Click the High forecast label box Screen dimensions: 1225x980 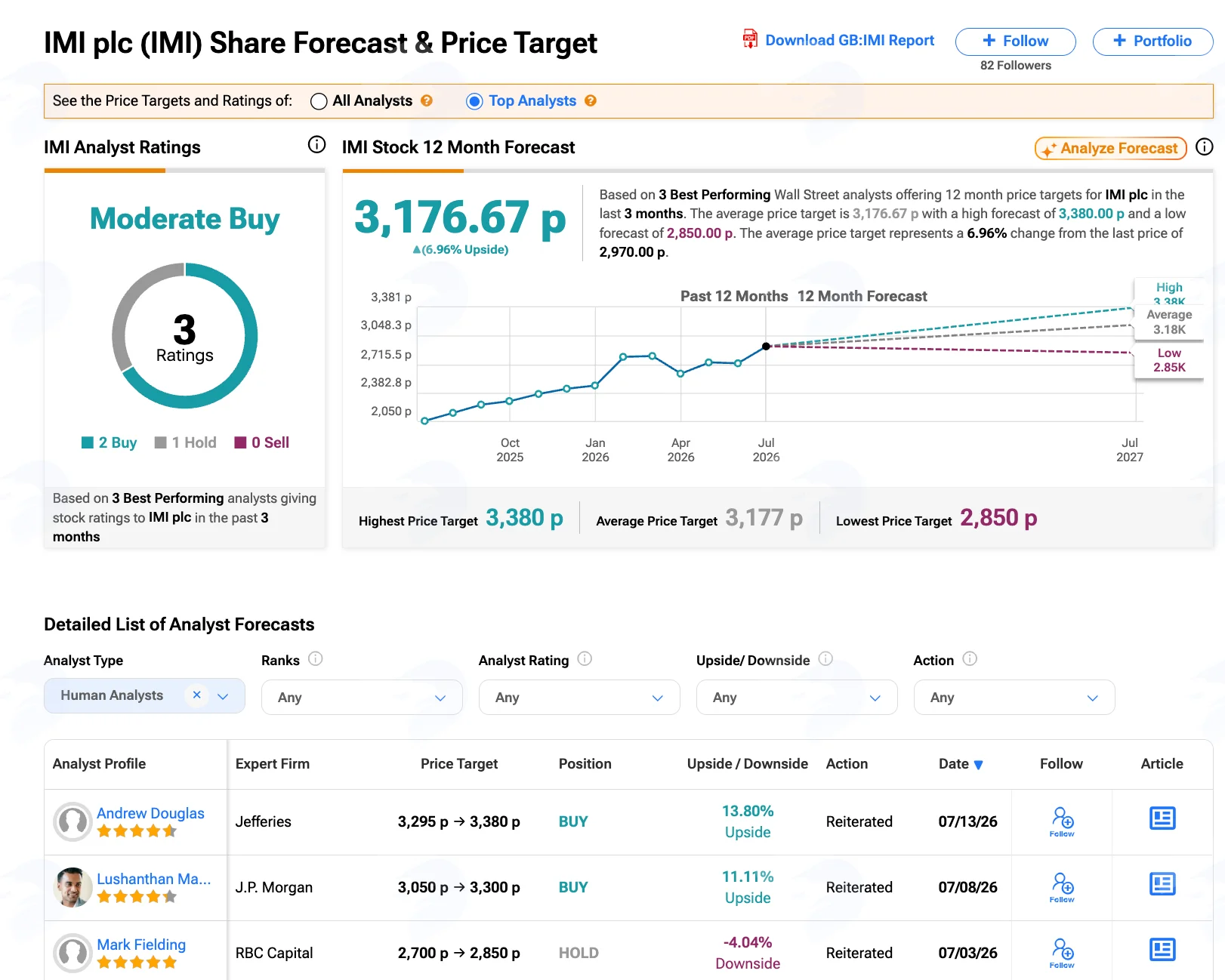[x=1169, y=291]
